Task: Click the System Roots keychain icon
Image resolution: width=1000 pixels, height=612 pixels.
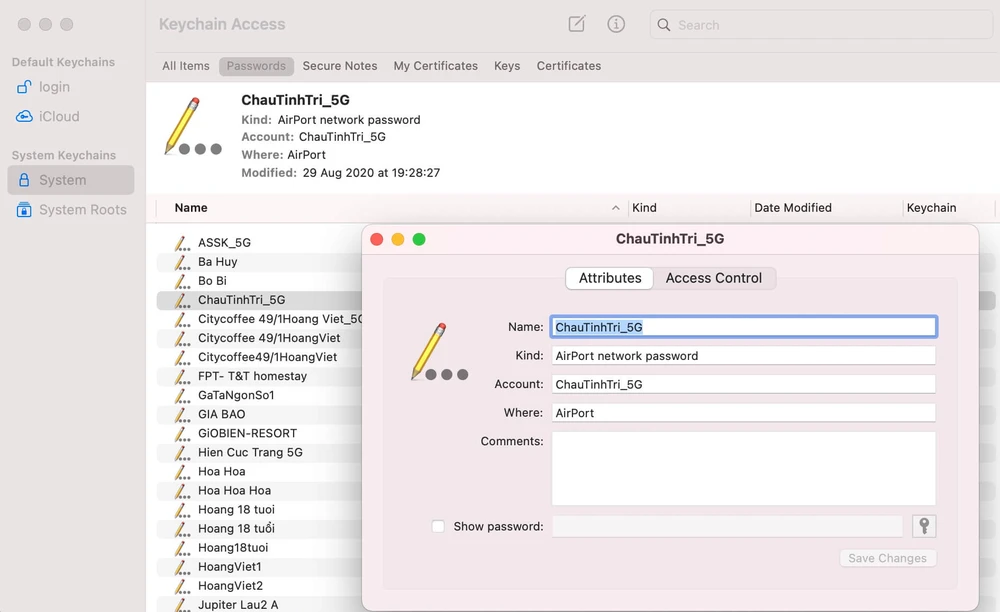Action: (x=24, y=210)
